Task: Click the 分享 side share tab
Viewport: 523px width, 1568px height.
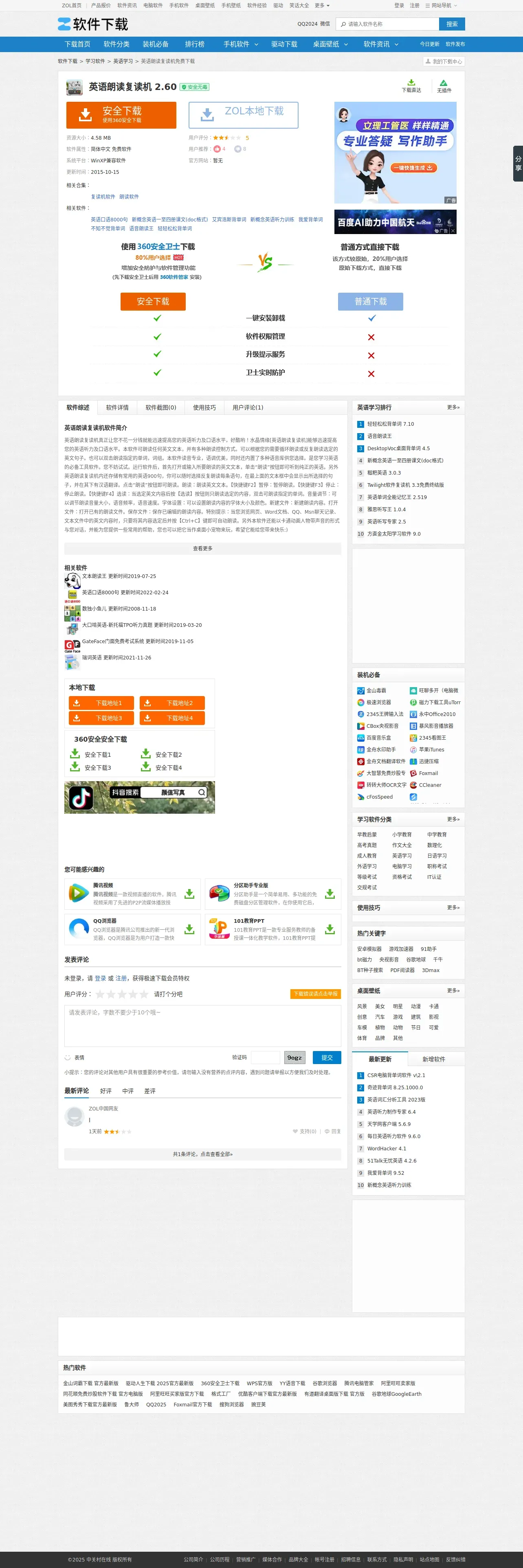Action: 518,164
